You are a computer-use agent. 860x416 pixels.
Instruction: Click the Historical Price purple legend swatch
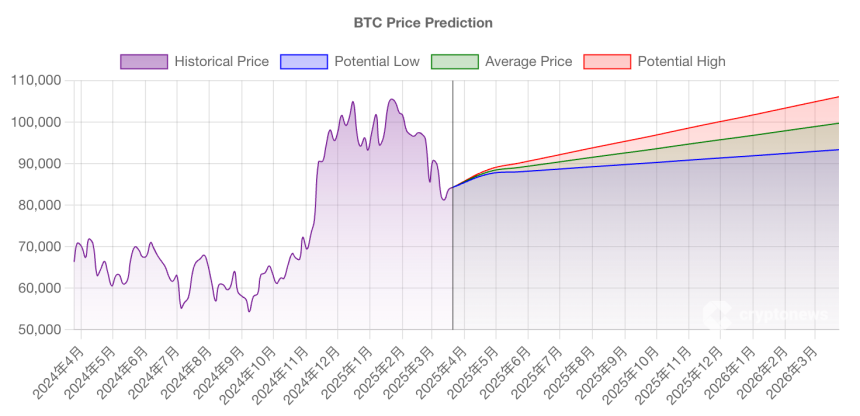pyautogui.click(x=144, y=61)
